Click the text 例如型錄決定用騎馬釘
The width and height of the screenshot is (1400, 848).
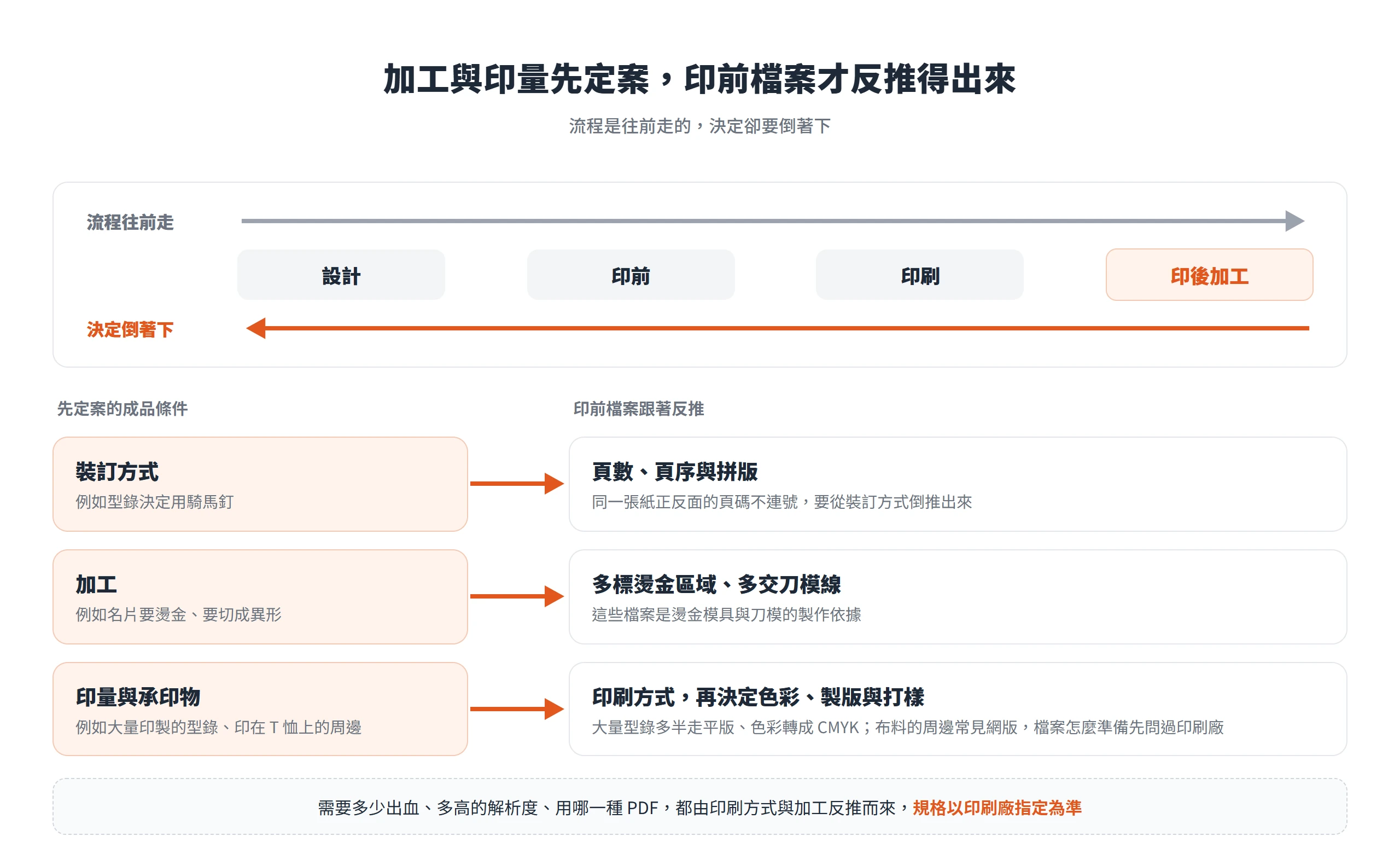(155, 502)
